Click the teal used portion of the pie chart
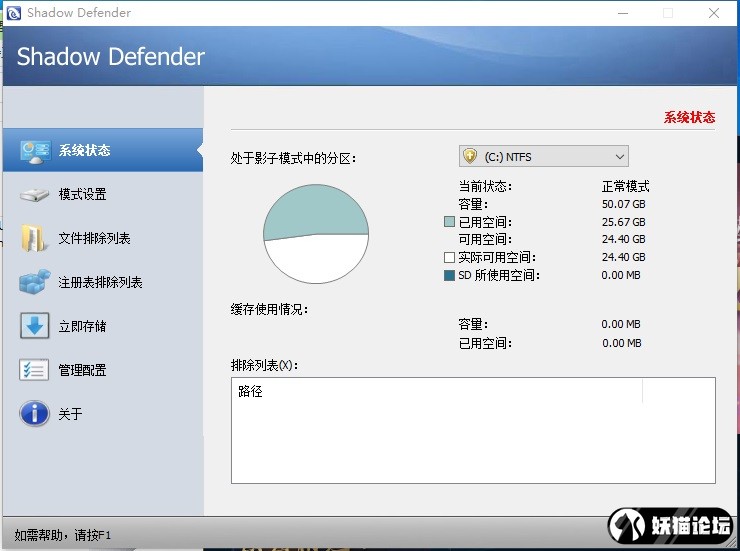This screenshot has height=551, width=740. pyautogui.click(x=314, y=210)
